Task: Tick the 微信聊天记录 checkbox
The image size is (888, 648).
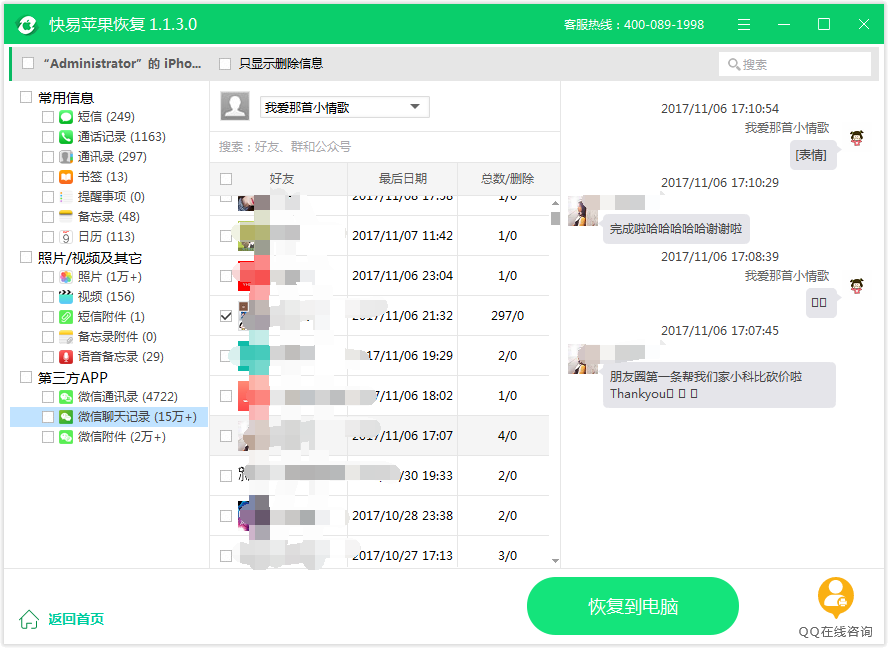Action: click(x=48, y=417)
